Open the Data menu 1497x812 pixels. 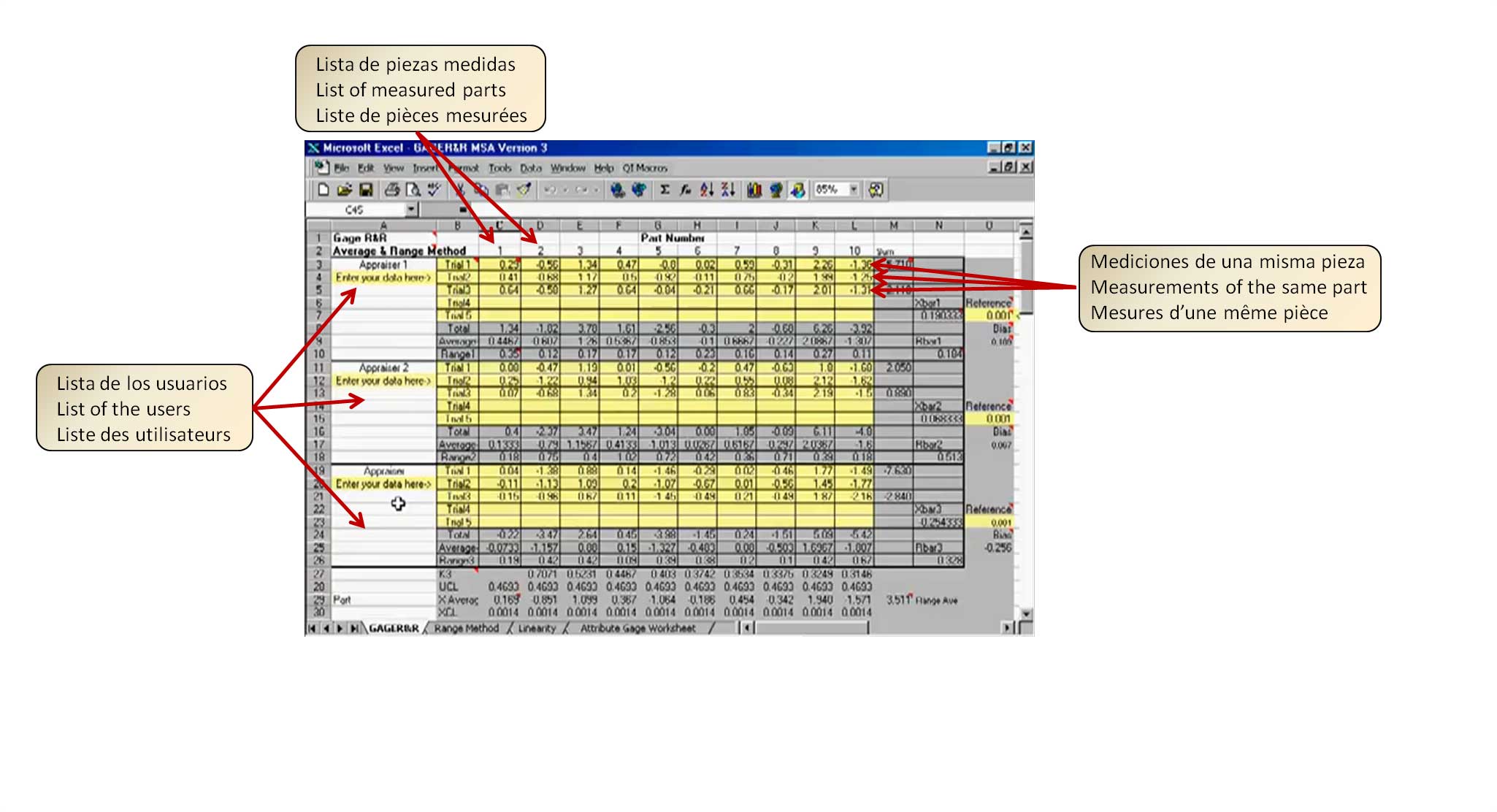tap(531, 168)
